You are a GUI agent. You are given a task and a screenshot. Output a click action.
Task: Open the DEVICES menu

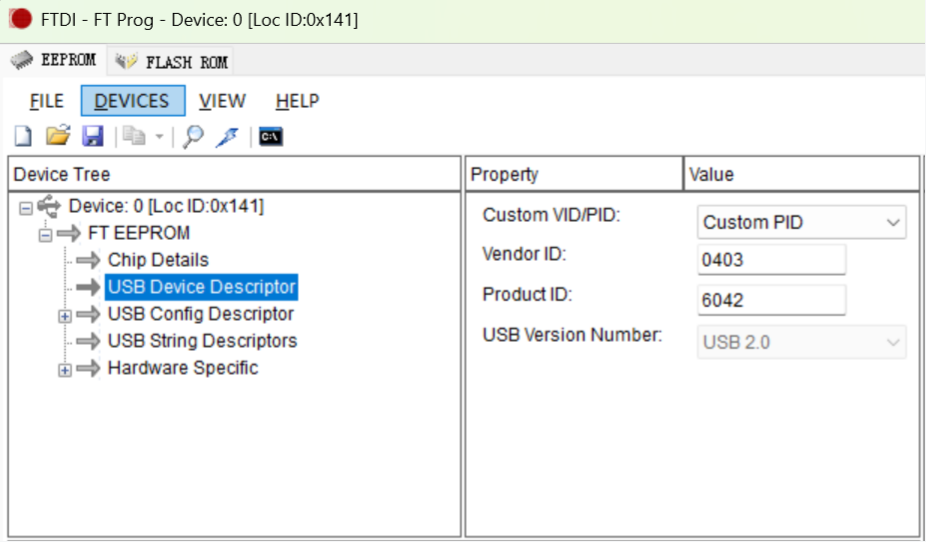coord(133,101)
